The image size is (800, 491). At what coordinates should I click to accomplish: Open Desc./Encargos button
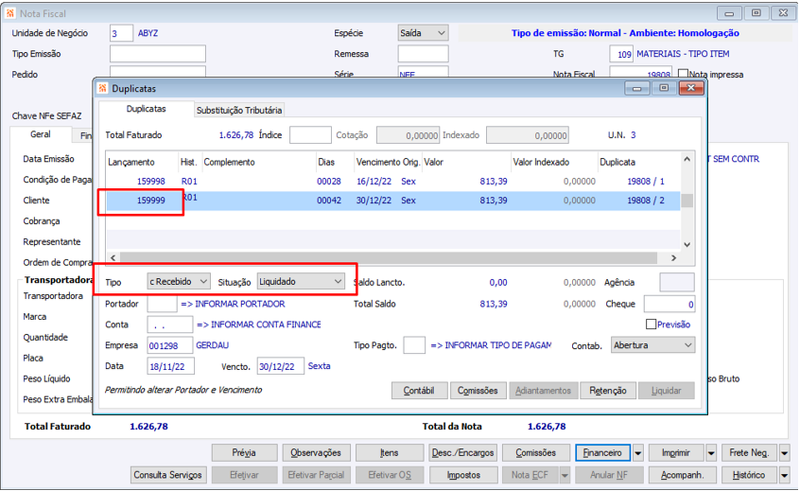[x=463, y=453]
